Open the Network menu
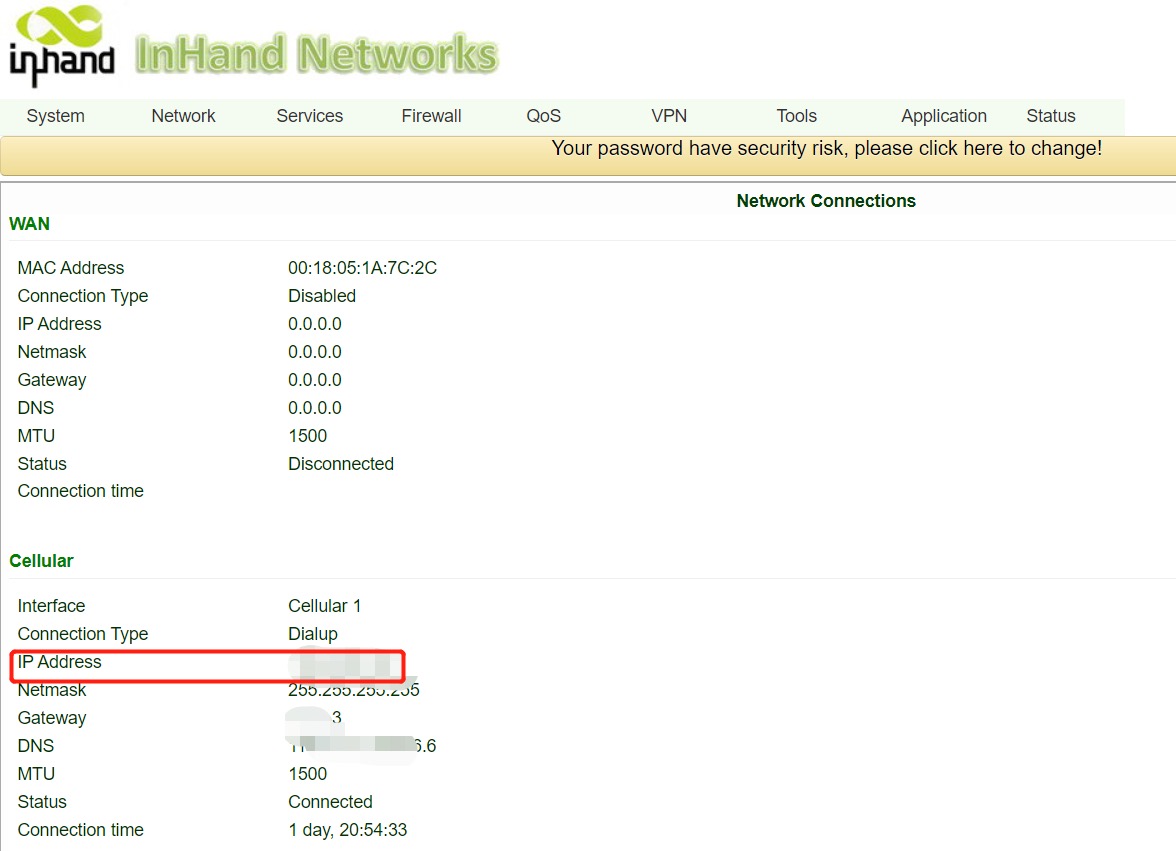The height and width of the screenshot is (851, 1176). click(183, 116)
